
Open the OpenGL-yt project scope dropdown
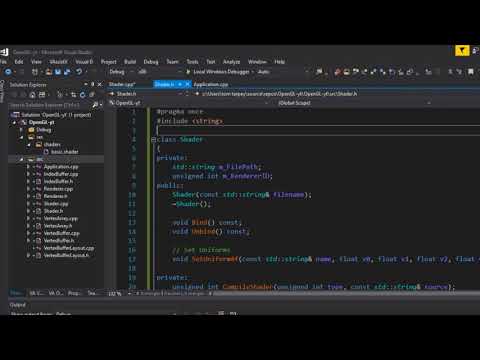click(x=189, y=103)
